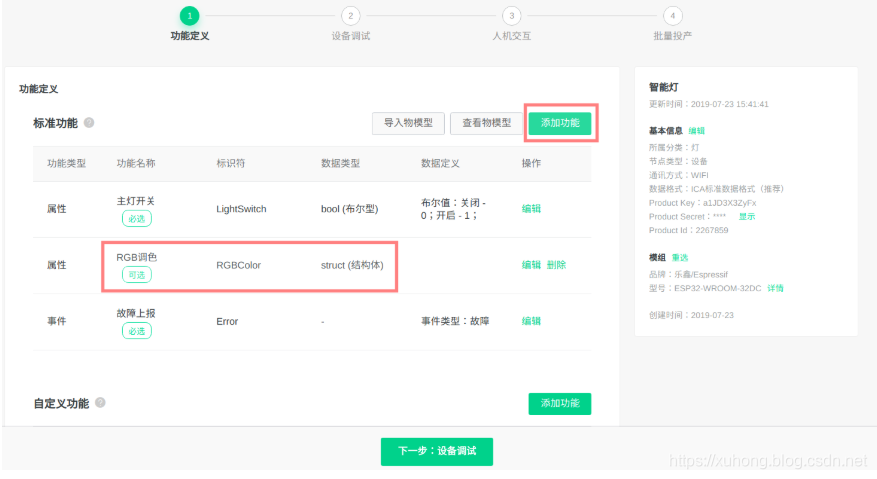The height and width of the screenshot is (479, 877).
Task: Click 通讯方式：WIFI text
Action: (x=678, y=175)
